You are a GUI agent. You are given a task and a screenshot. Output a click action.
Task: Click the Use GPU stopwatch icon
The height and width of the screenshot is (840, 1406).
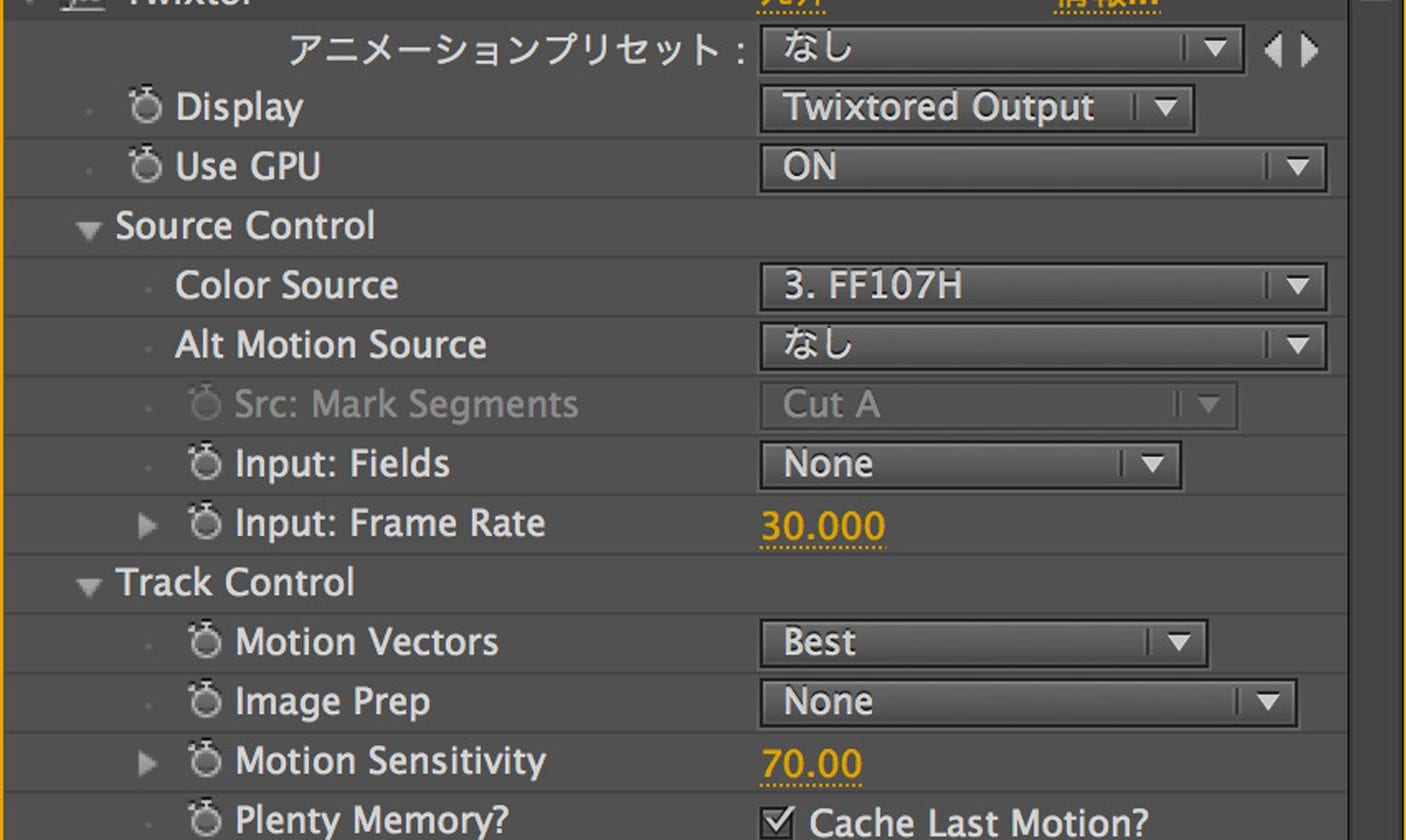(x=146, y=167)
